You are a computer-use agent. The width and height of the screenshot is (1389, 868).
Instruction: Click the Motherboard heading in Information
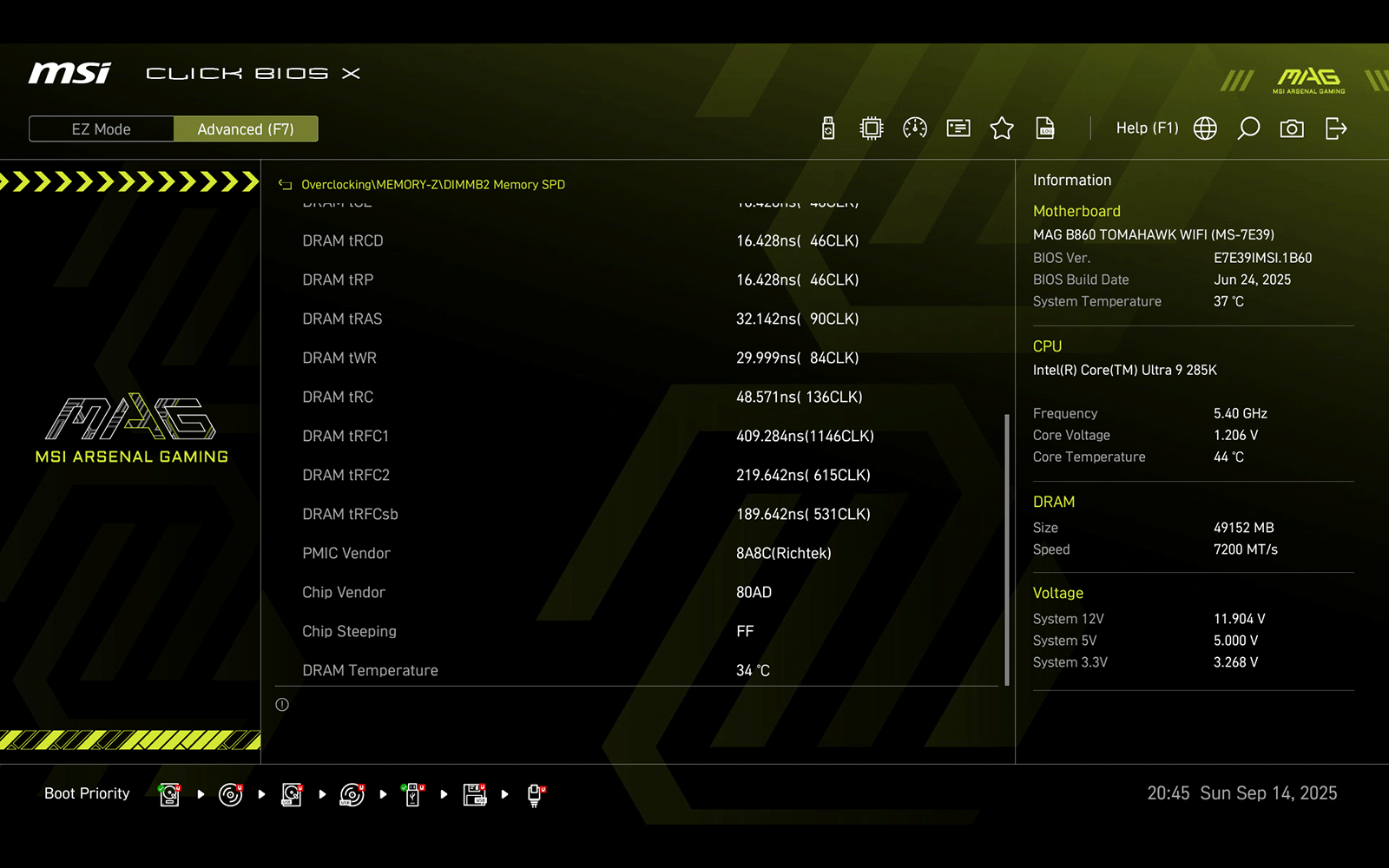(1076, 211)
